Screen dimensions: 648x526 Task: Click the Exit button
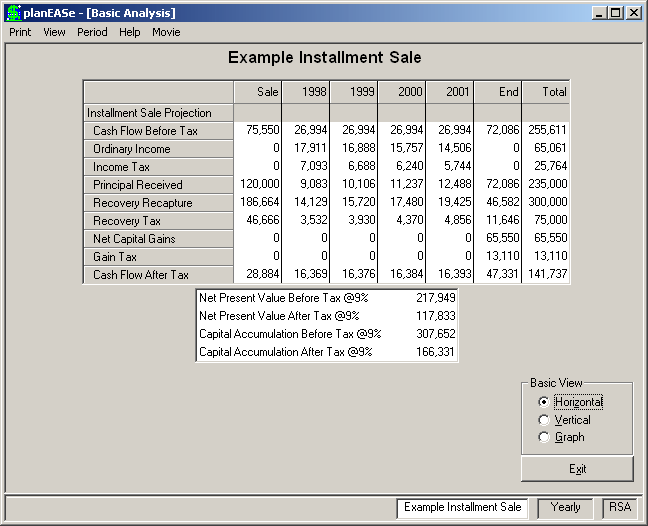point(577,469)
